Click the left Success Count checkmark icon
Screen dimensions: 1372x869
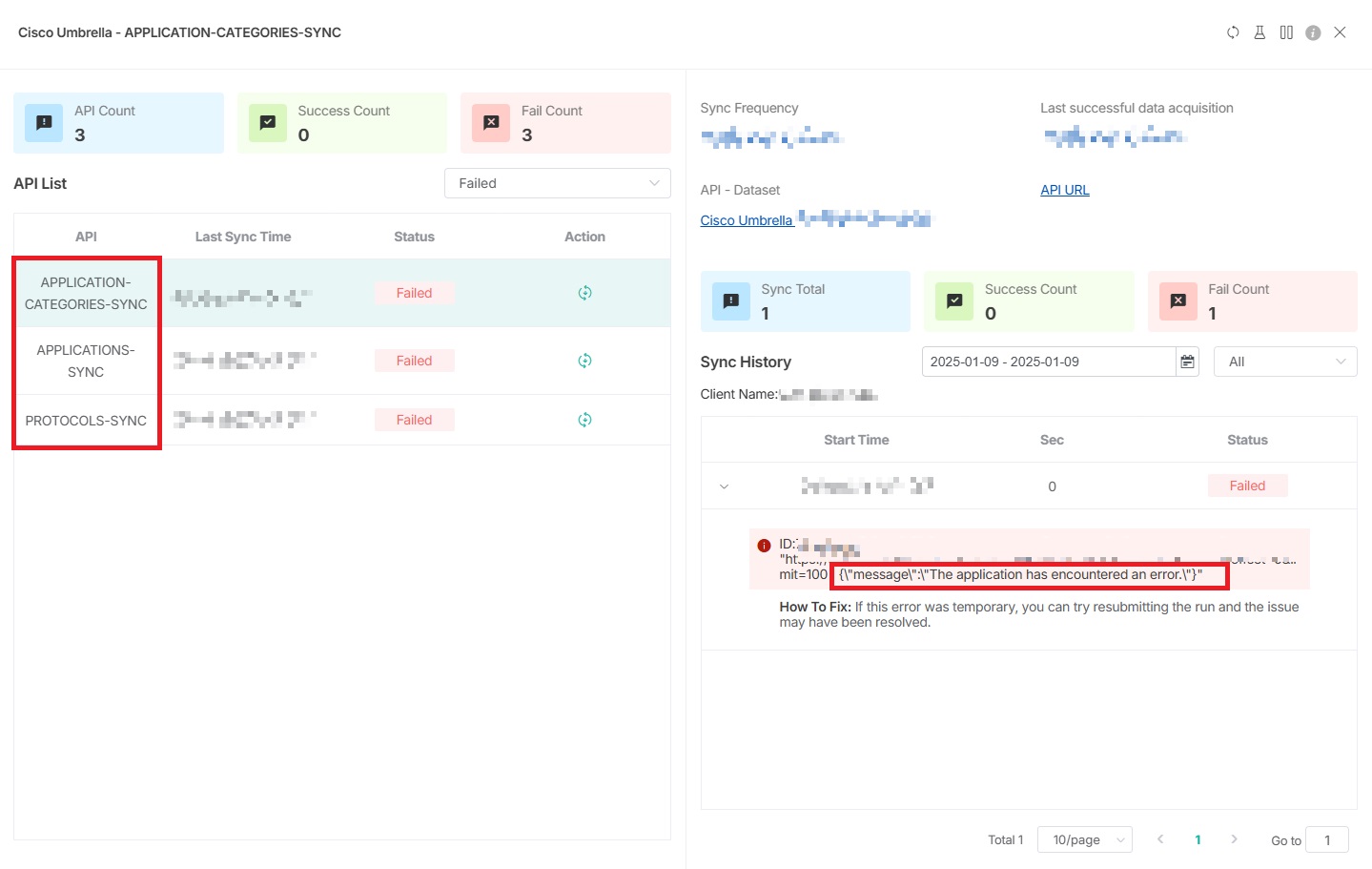(268, 123)
